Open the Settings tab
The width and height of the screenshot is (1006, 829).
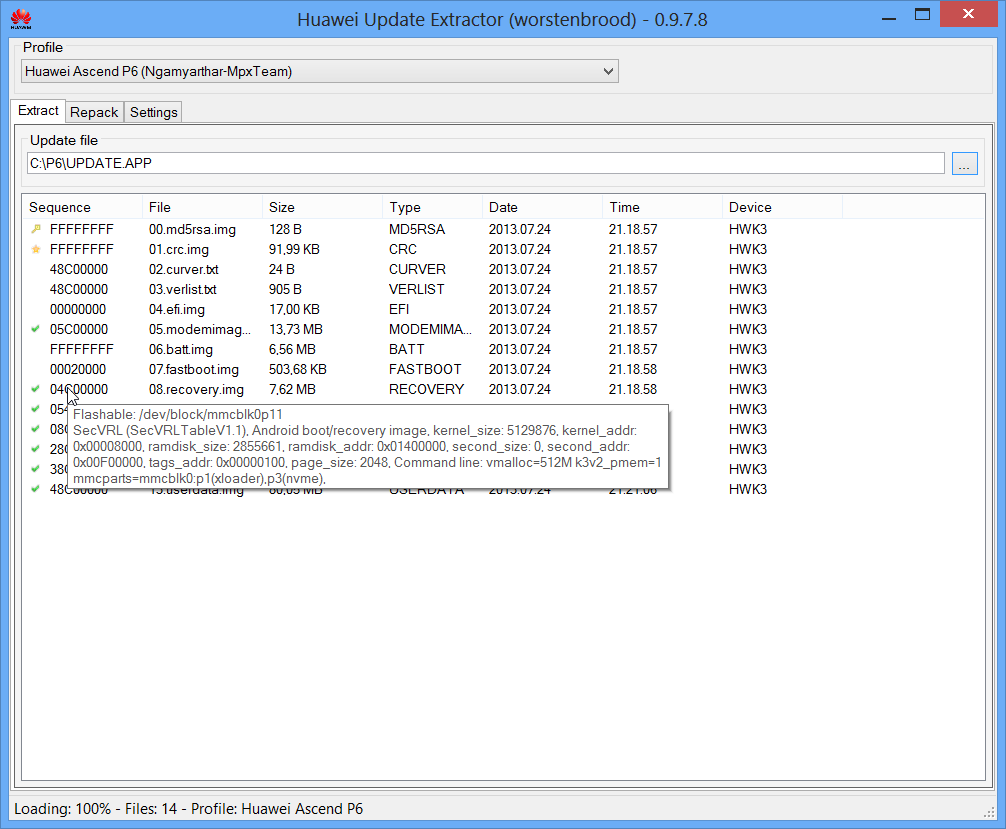pyautogui.click(x=153, y=112)
